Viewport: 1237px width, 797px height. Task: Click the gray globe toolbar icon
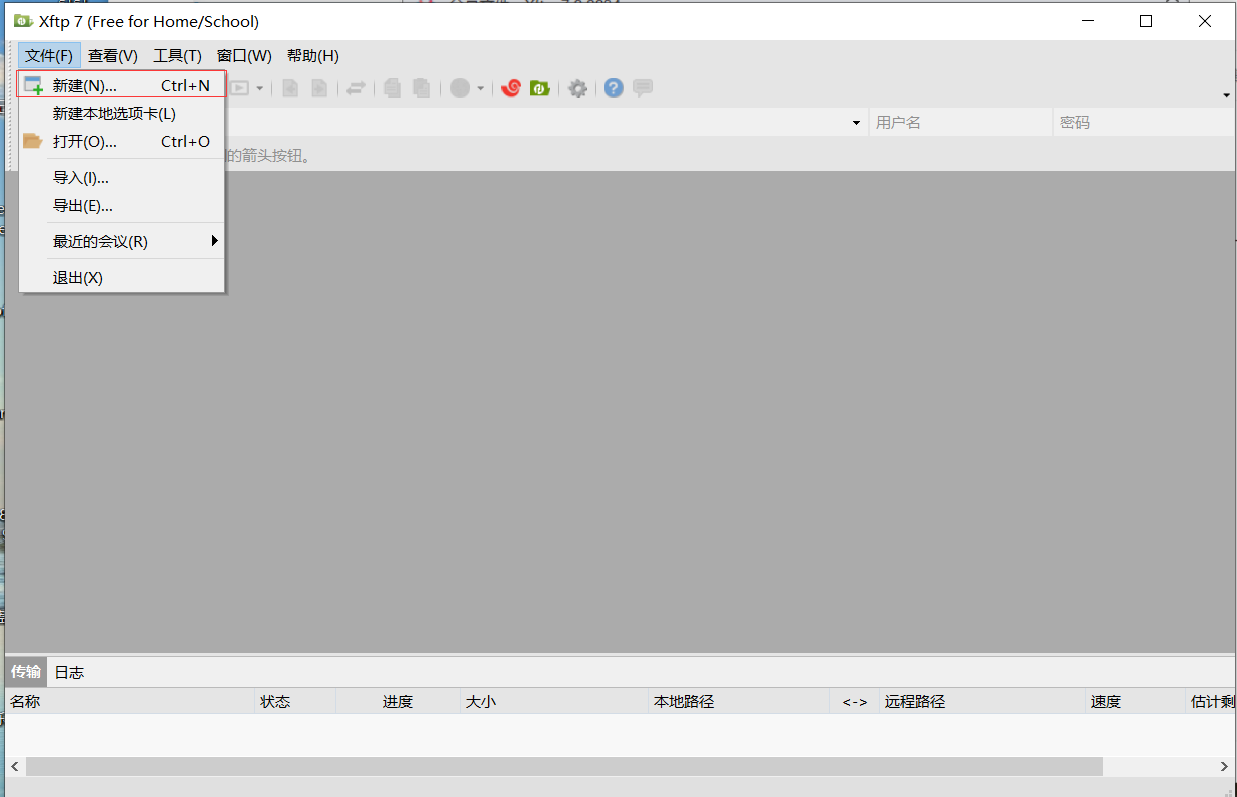pyautogui.click(x=460, y=88)
